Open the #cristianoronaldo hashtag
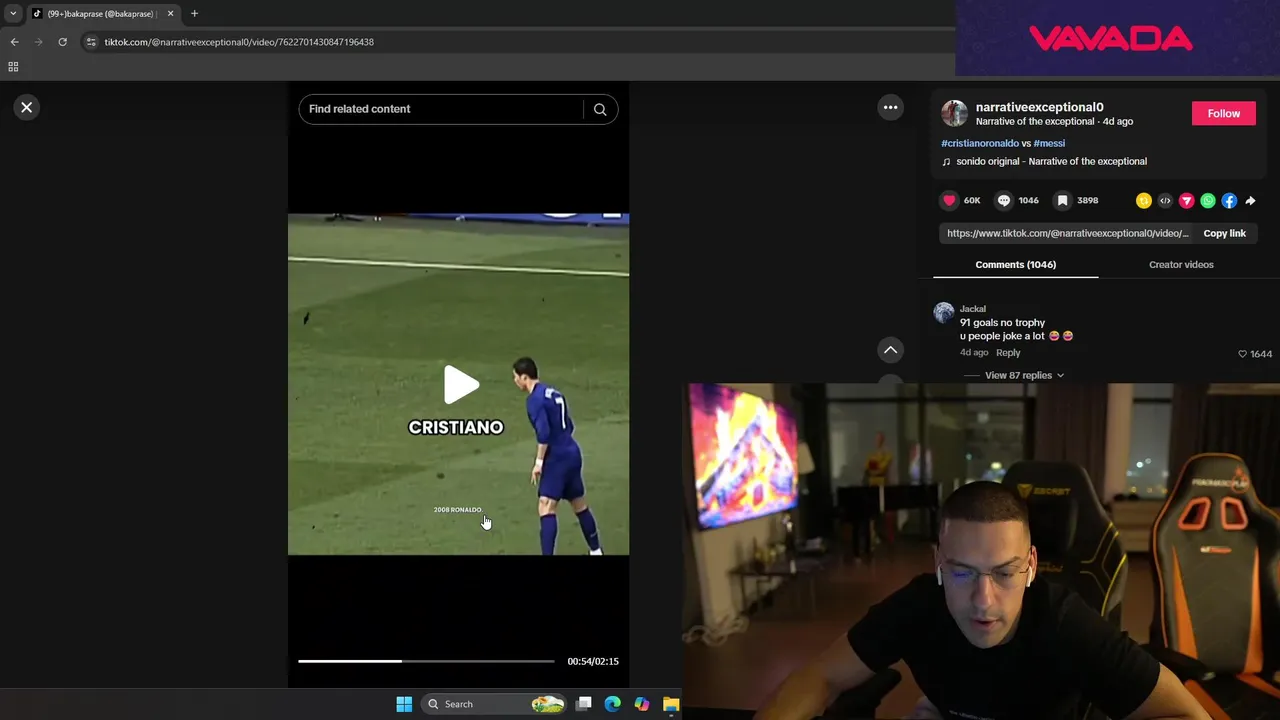Image resolution: width=1280 pixels, height=720 pixels. 980,143
